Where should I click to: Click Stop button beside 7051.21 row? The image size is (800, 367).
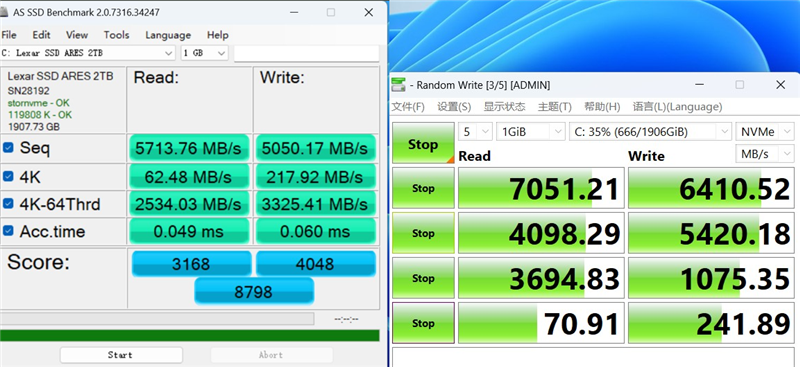tap(423, 188)
